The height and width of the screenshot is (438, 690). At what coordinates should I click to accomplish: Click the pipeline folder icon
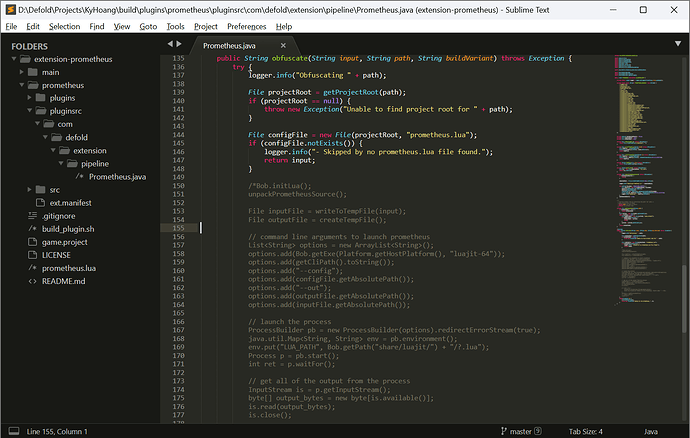point(72,163)
